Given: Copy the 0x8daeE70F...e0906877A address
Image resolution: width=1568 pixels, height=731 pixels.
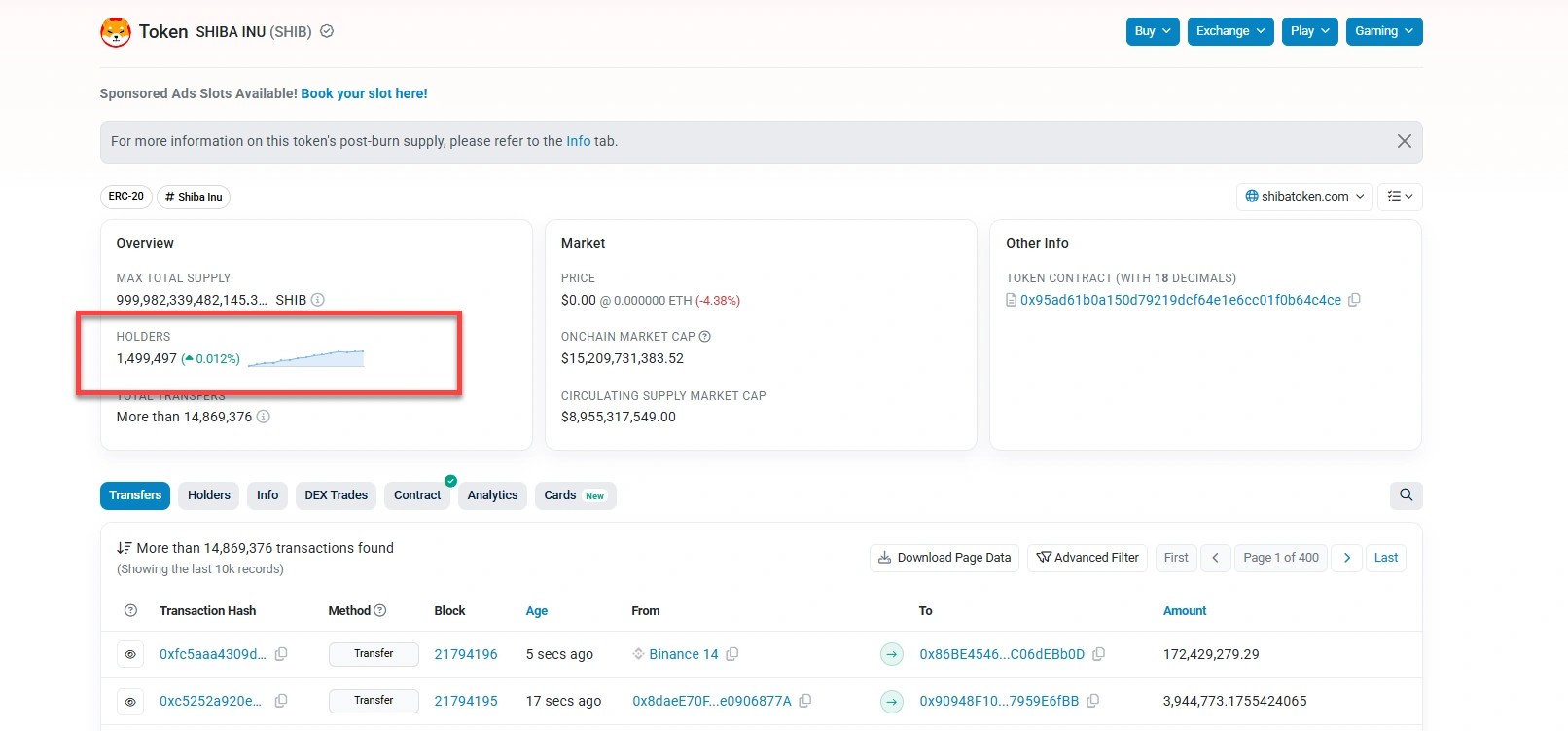Looking at the screenshot, I should pyautogui.click(x=805, y=701).
